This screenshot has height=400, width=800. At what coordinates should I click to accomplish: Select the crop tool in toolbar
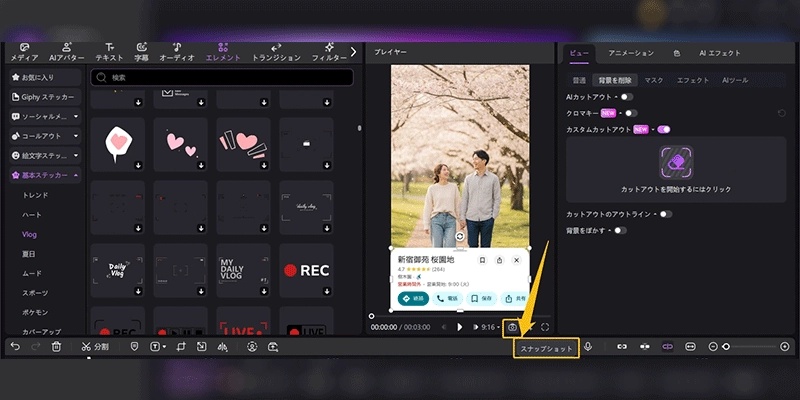[181, 346]
